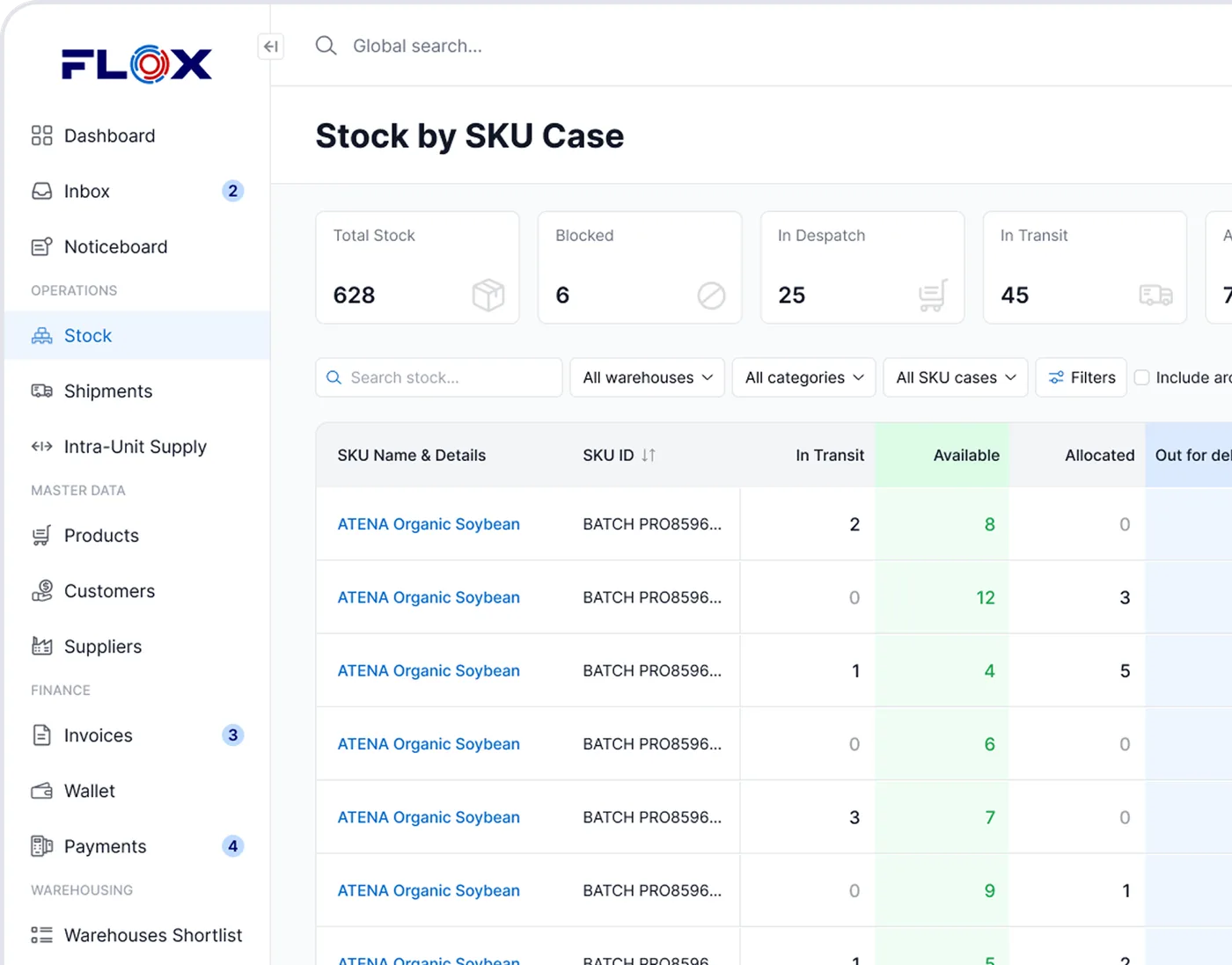Click the Dashboard grid icon
Image resolution: width=1232 pixels, height=965 pixels.
tap(41, 135)
